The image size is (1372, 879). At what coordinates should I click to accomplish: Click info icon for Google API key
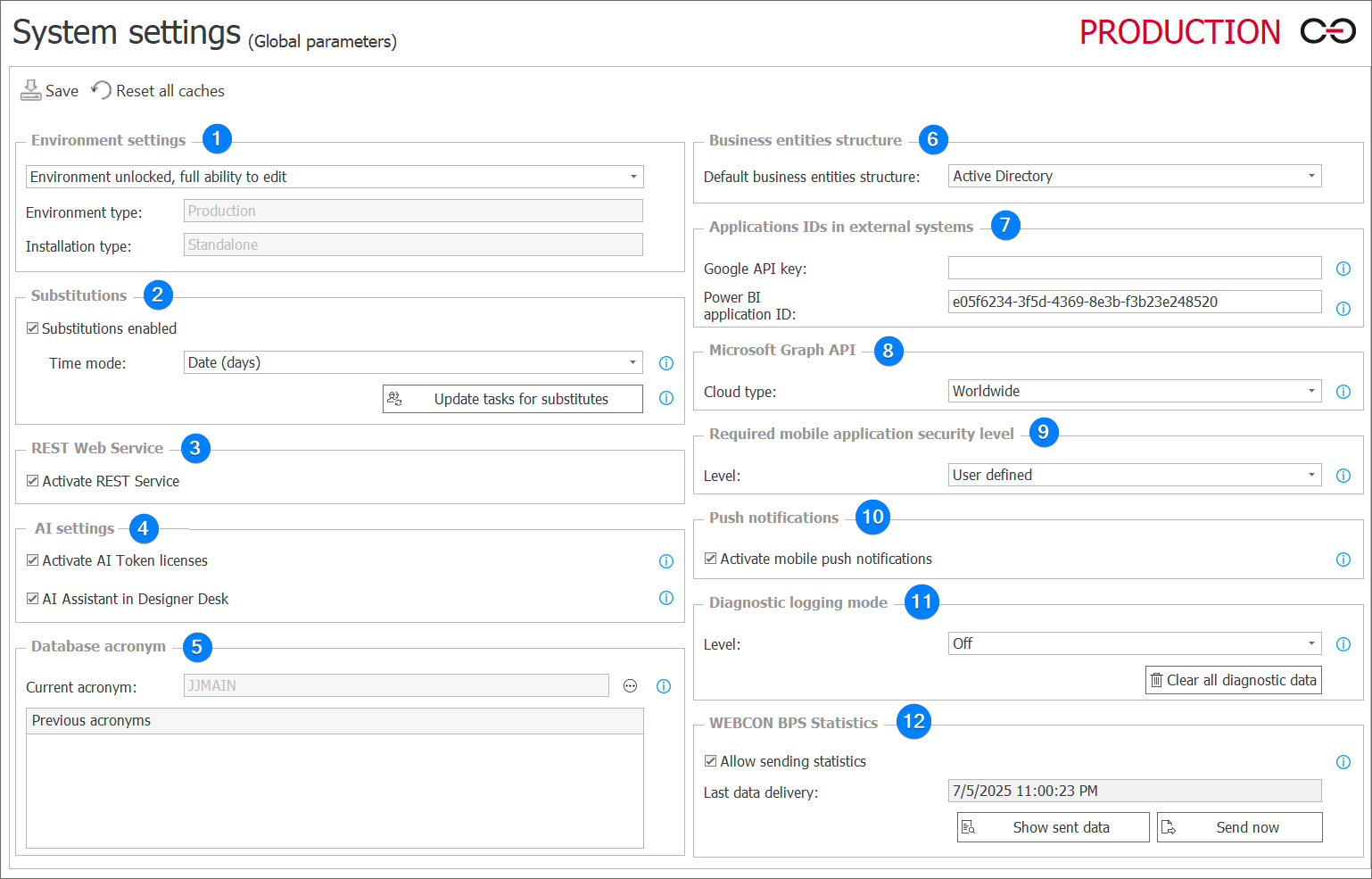[x=1343, y=269]
